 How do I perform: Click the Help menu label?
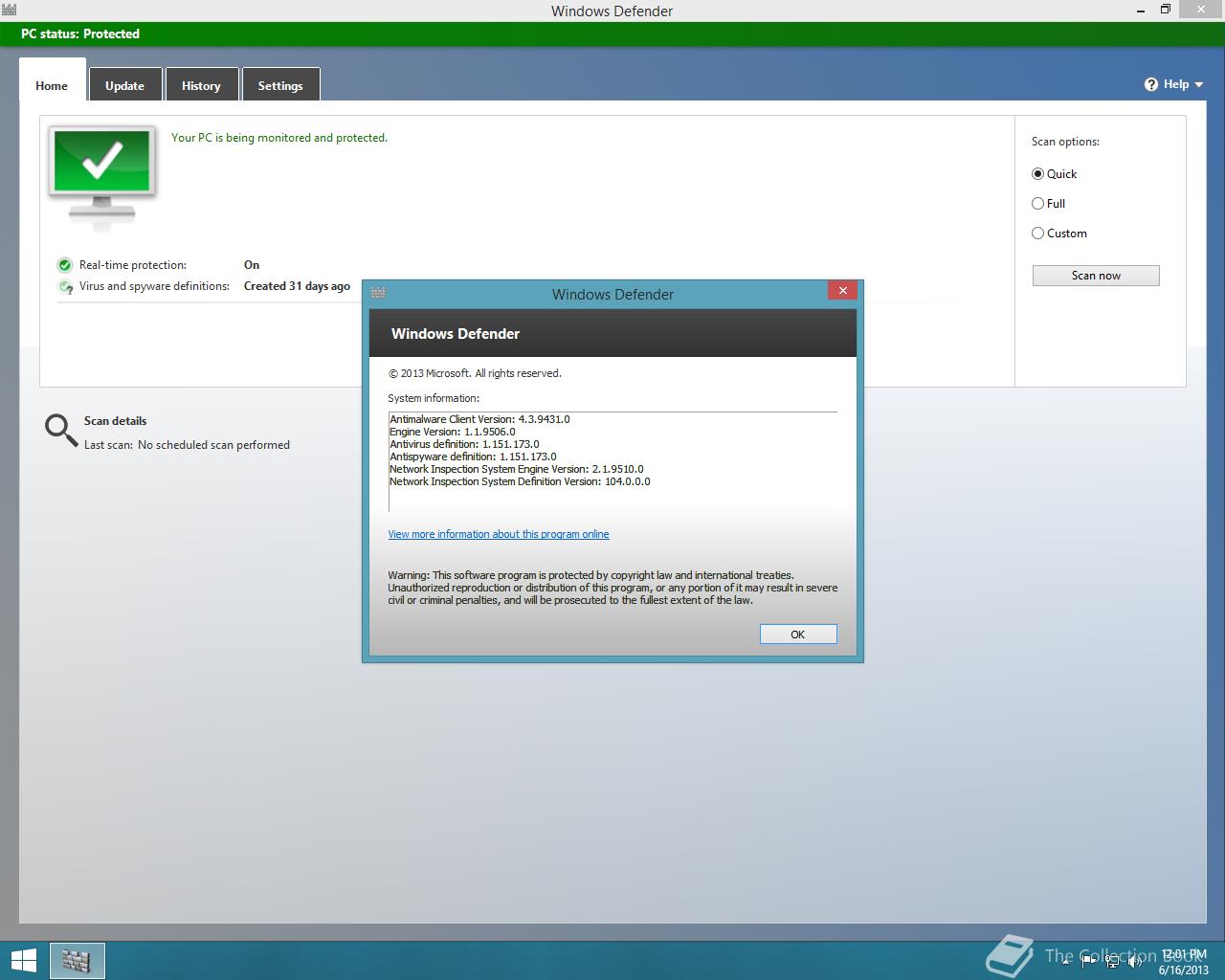point(1176,84)
